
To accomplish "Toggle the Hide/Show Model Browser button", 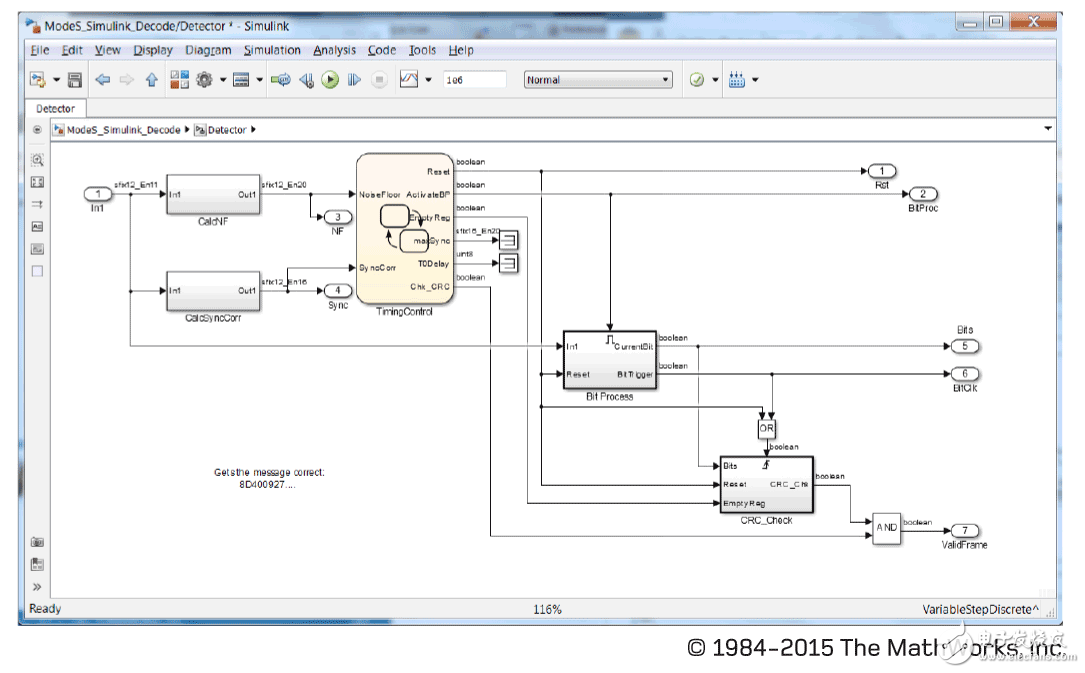I will click(37, 130).
